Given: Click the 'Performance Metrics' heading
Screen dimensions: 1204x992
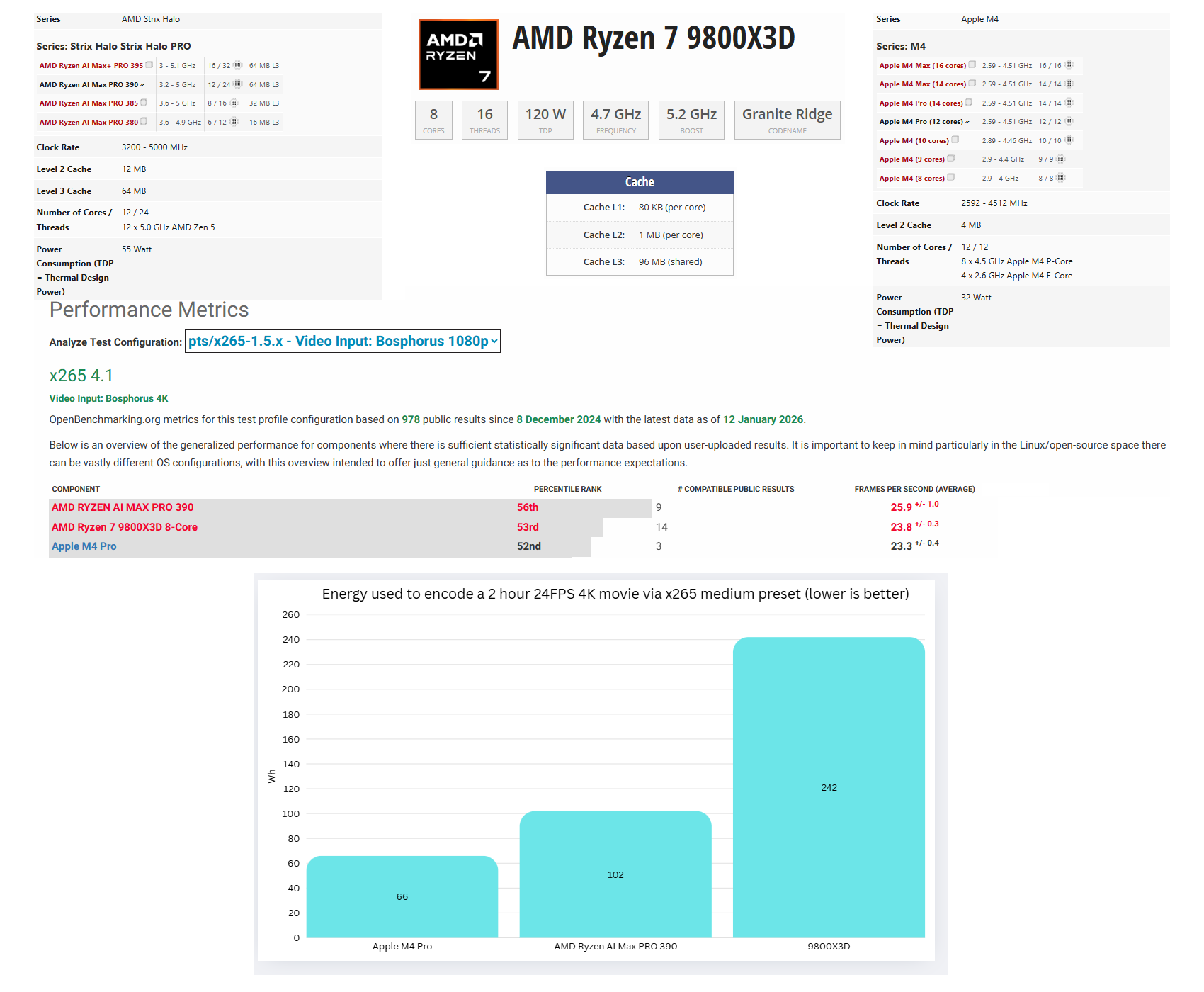Looking at the screenshot, I should tap(149, 310).
